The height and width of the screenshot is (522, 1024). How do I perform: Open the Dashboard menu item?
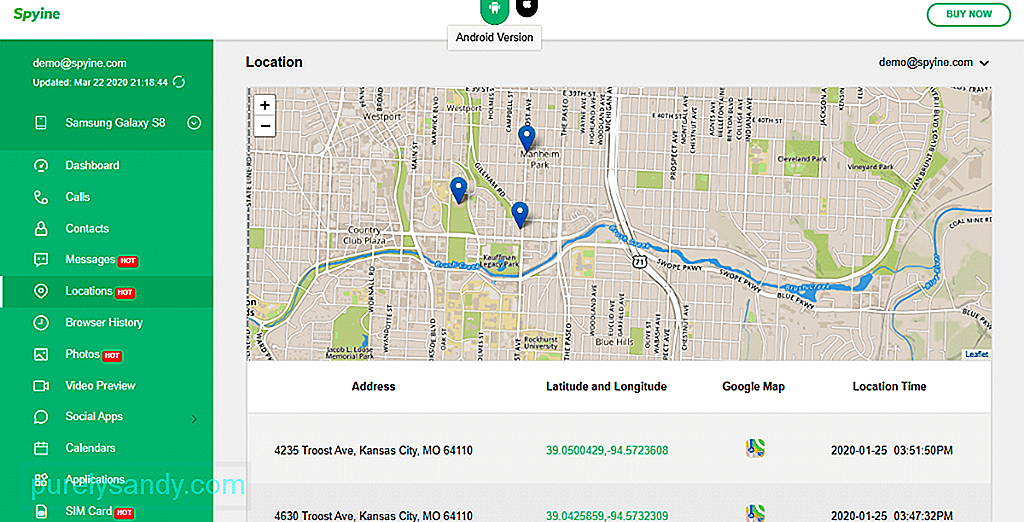[x=92, y=165]
